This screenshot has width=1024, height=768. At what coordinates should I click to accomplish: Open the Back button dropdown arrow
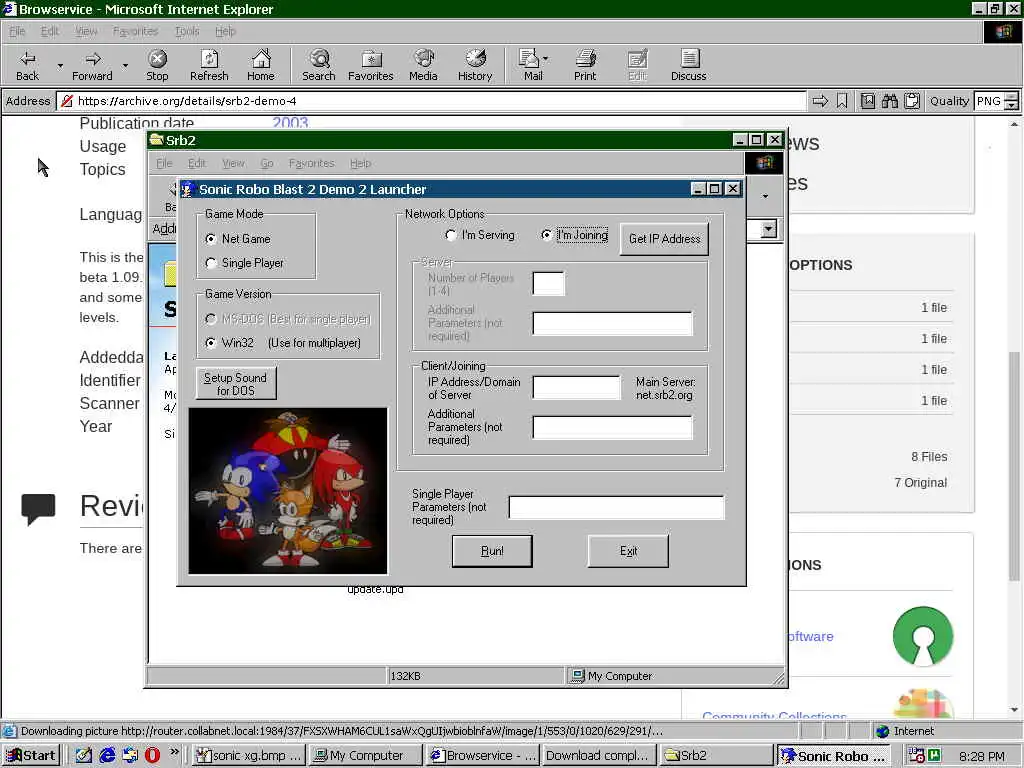pyautogui.click(x=60, y=65)
